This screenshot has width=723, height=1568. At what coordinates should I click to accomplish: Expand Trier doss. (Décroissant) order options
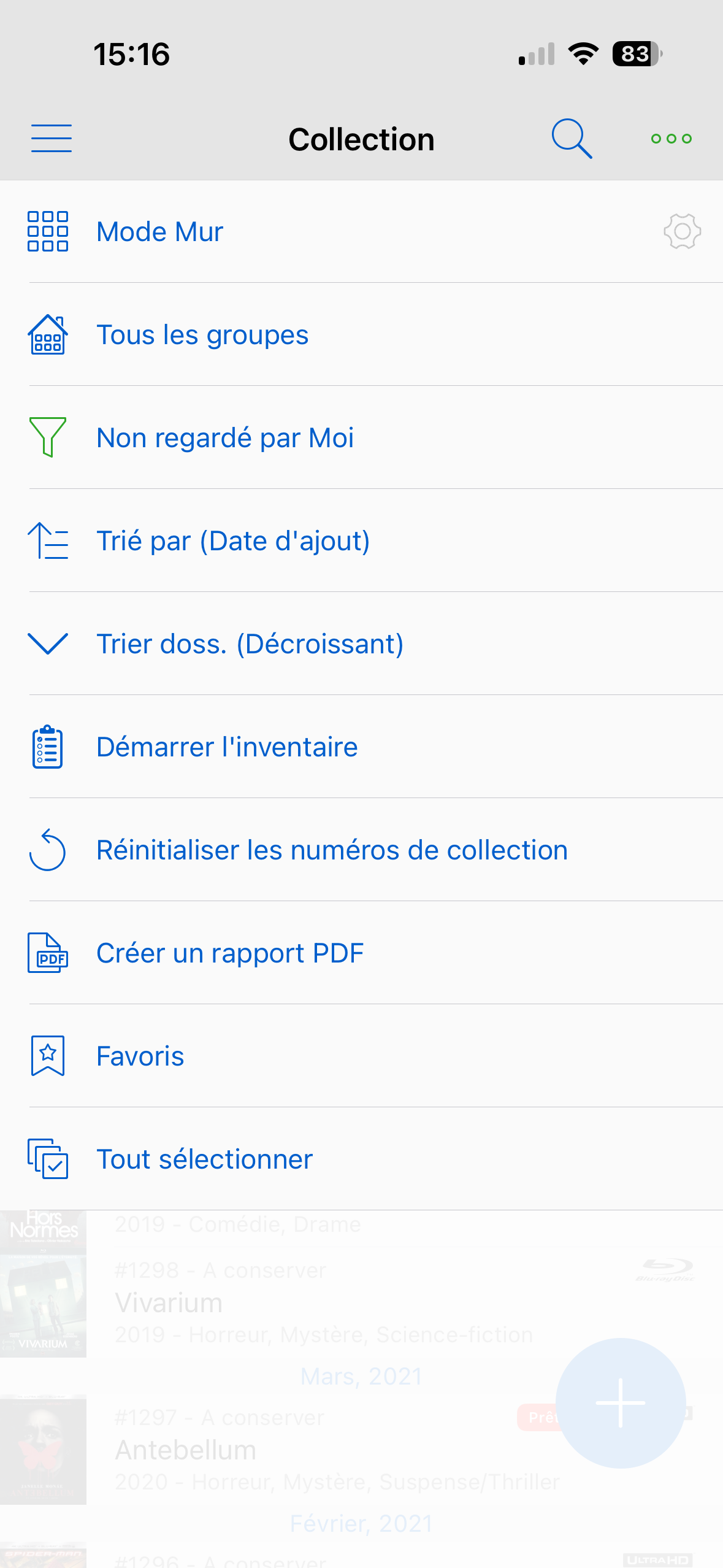[x=250, y=644]
